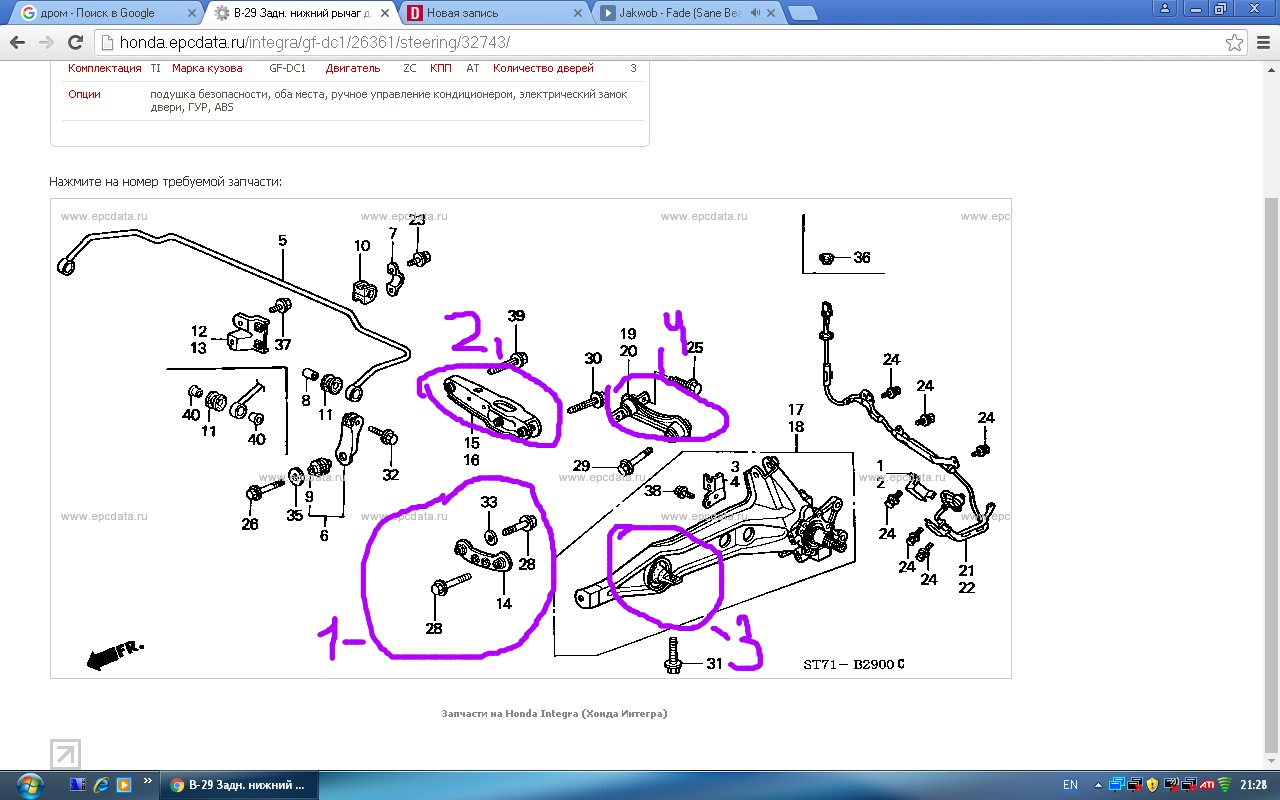
Task: Select part number 5 stabilizer bar
Action: (x=283, y=240)
